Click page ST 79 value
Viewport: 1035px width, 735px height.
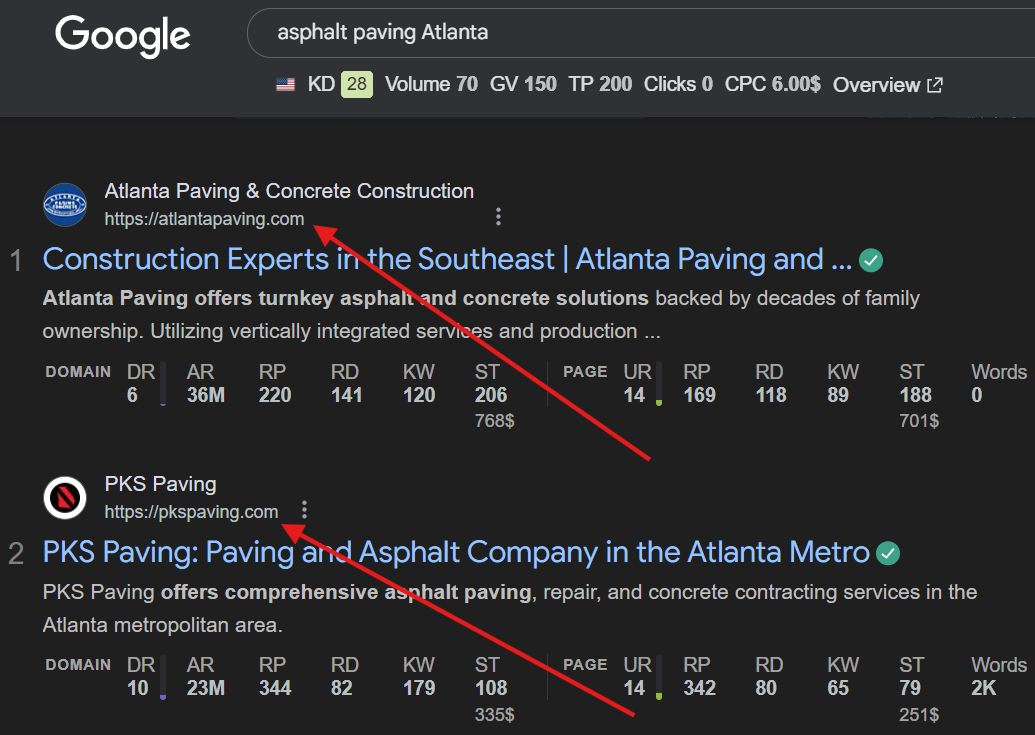[x=910, y=688]
